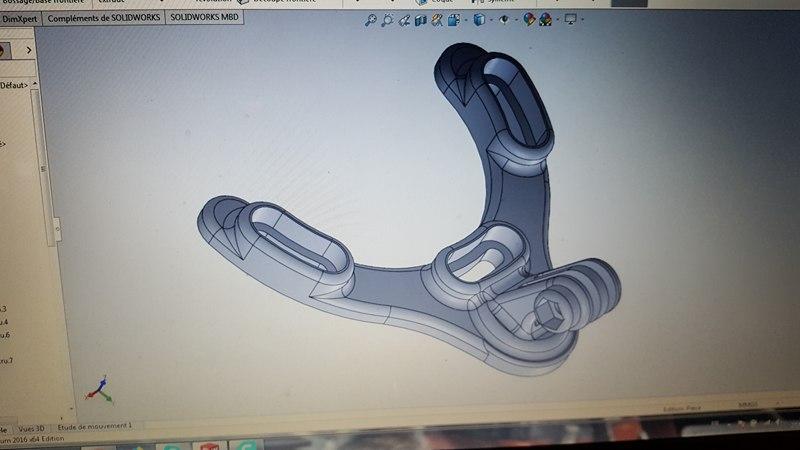Open dropdown arrow after View Orientation icon
800x450 pixels.
click(x=465, y=20)
